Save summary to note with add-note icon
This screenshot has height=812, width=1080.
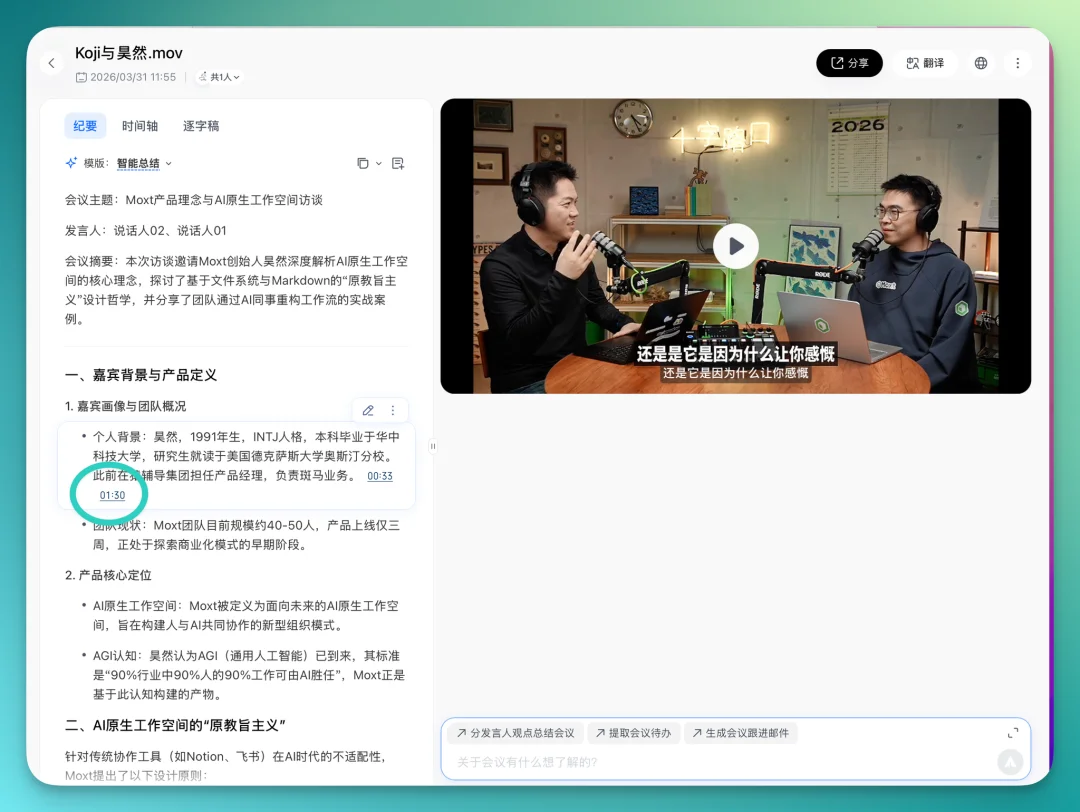[x=398, y=163]
